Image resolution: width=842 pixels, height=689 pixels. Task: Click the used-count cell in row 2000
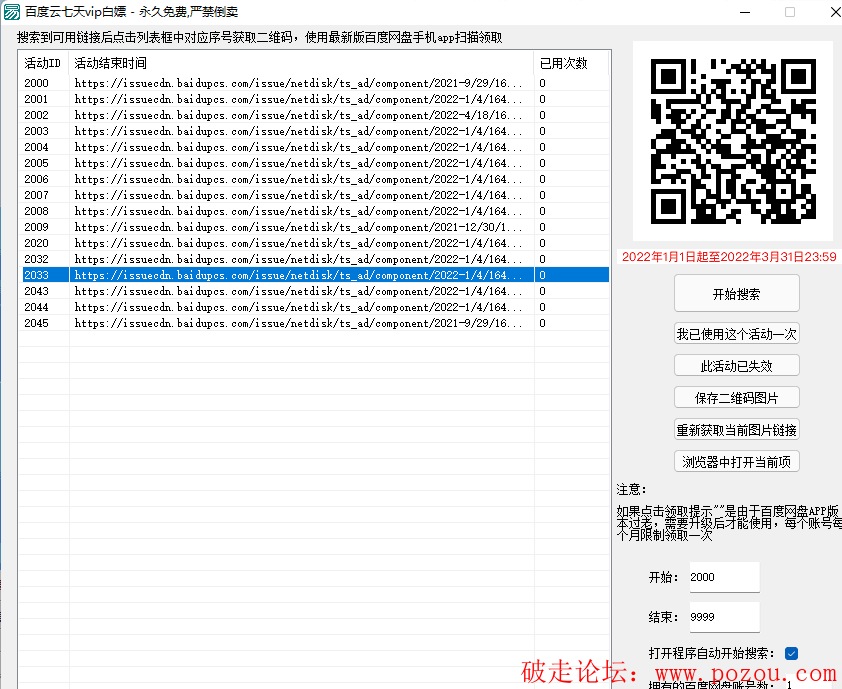tap(571, 83)
